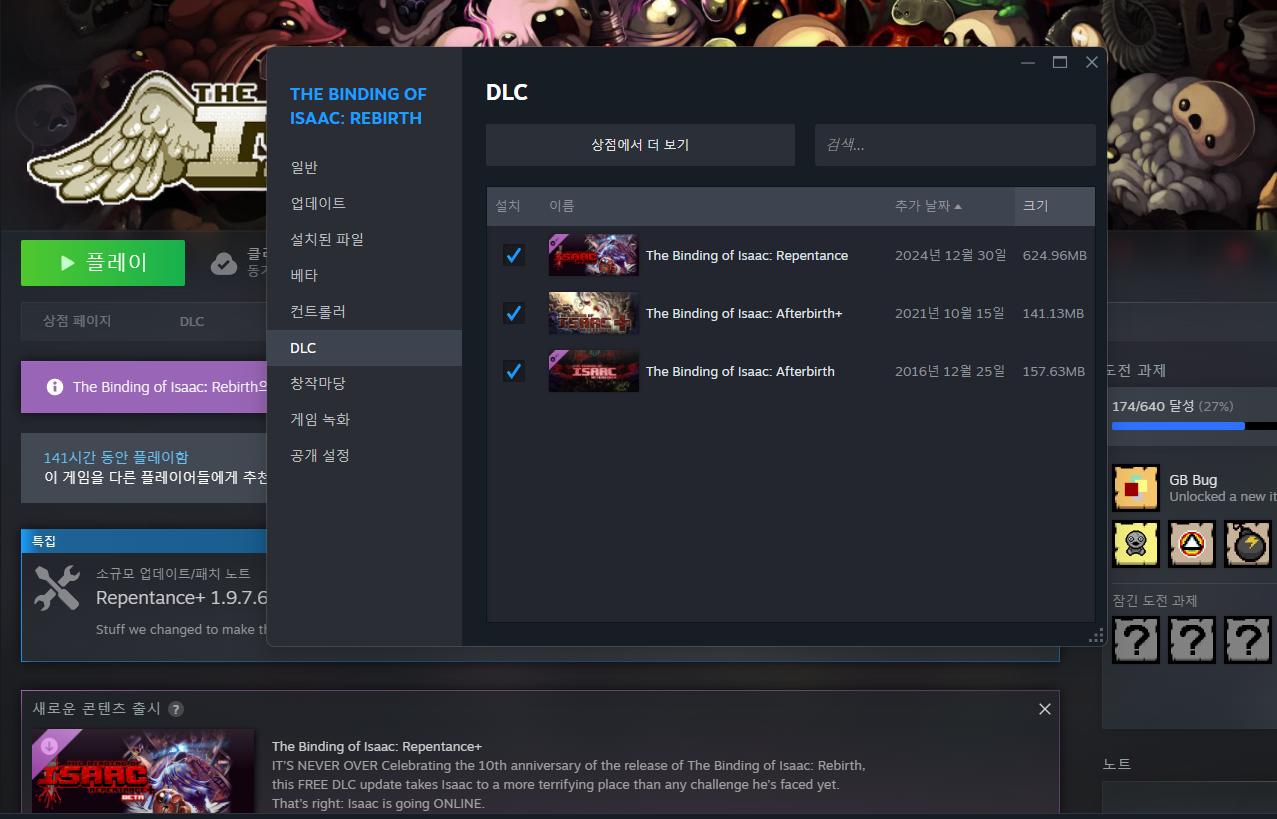The width and height of the screenshot is (1277, 819).
Task: Select DLC section in sidebar
Action: 364,347
